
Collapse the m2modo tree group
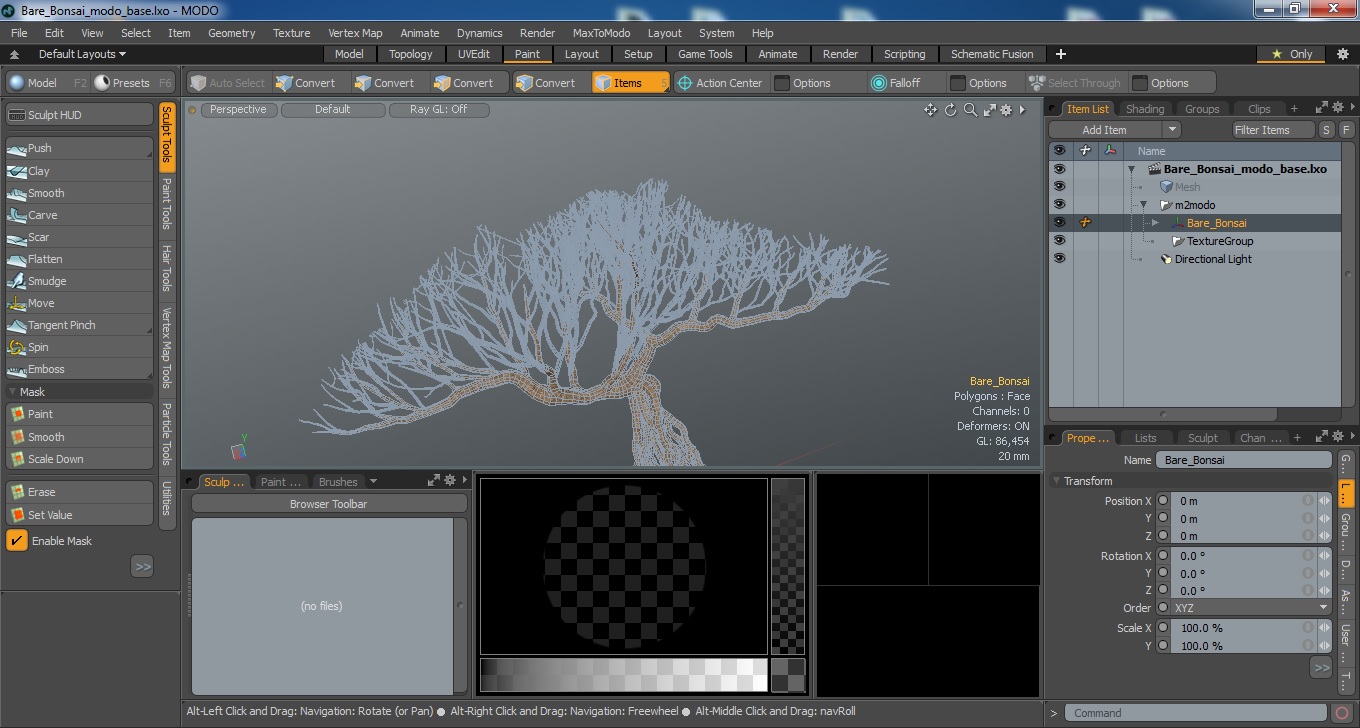pyautogui.click(x=1143, y=205)
